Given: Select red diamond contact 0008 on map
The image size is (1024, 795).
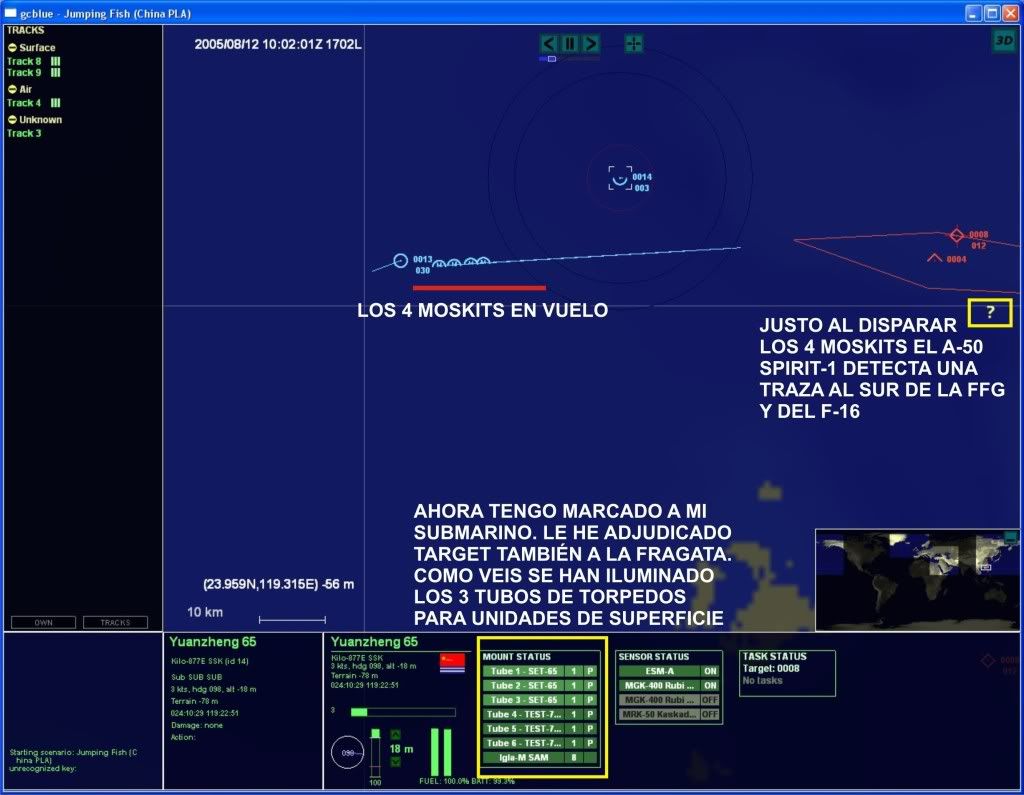Looking at the screenshot, I should tap(956, 235).
